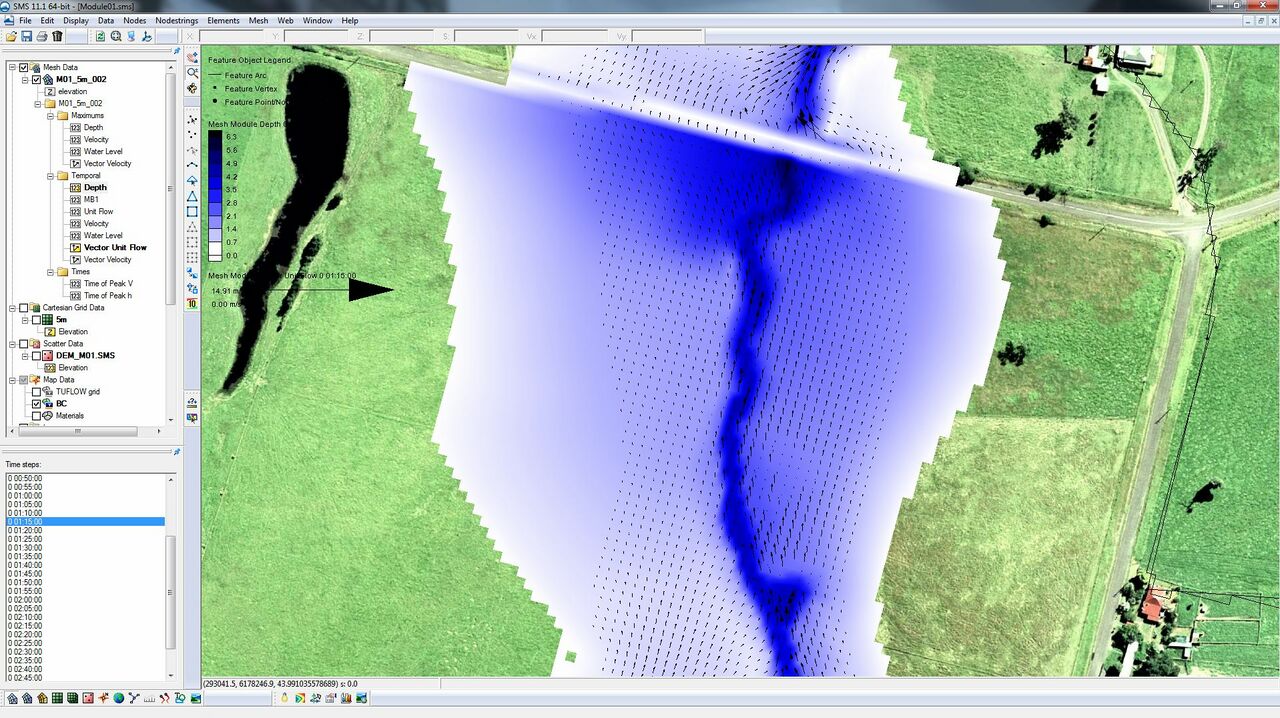Select the Water Level dataset under Temporal
The width and height of the screenshot is (1280, 718).
point(103,236)
